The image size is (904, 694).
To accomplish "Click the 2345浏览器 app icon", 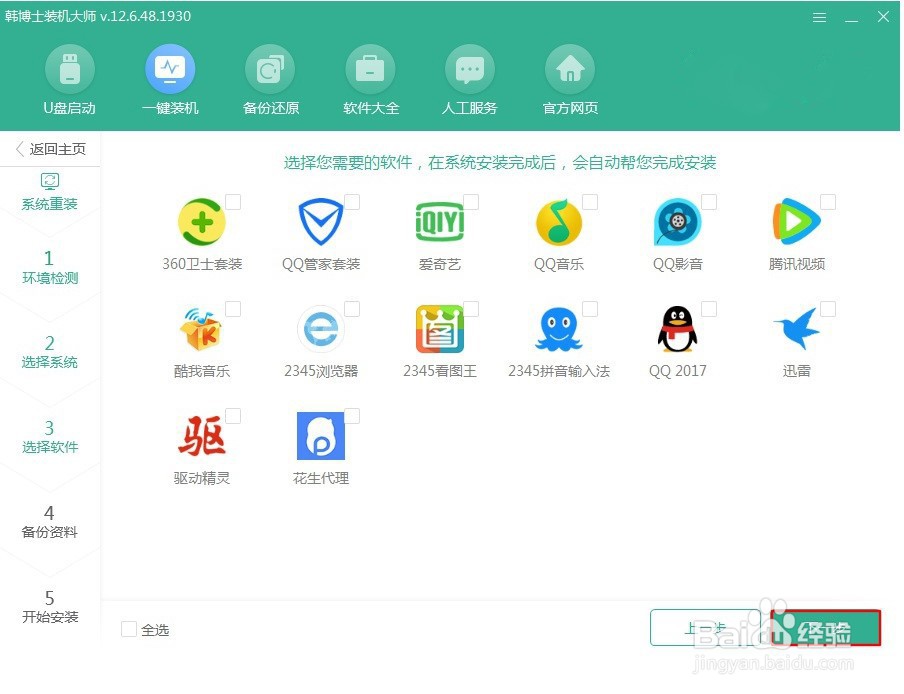I will pyautogui.click(x=321, y=329).
